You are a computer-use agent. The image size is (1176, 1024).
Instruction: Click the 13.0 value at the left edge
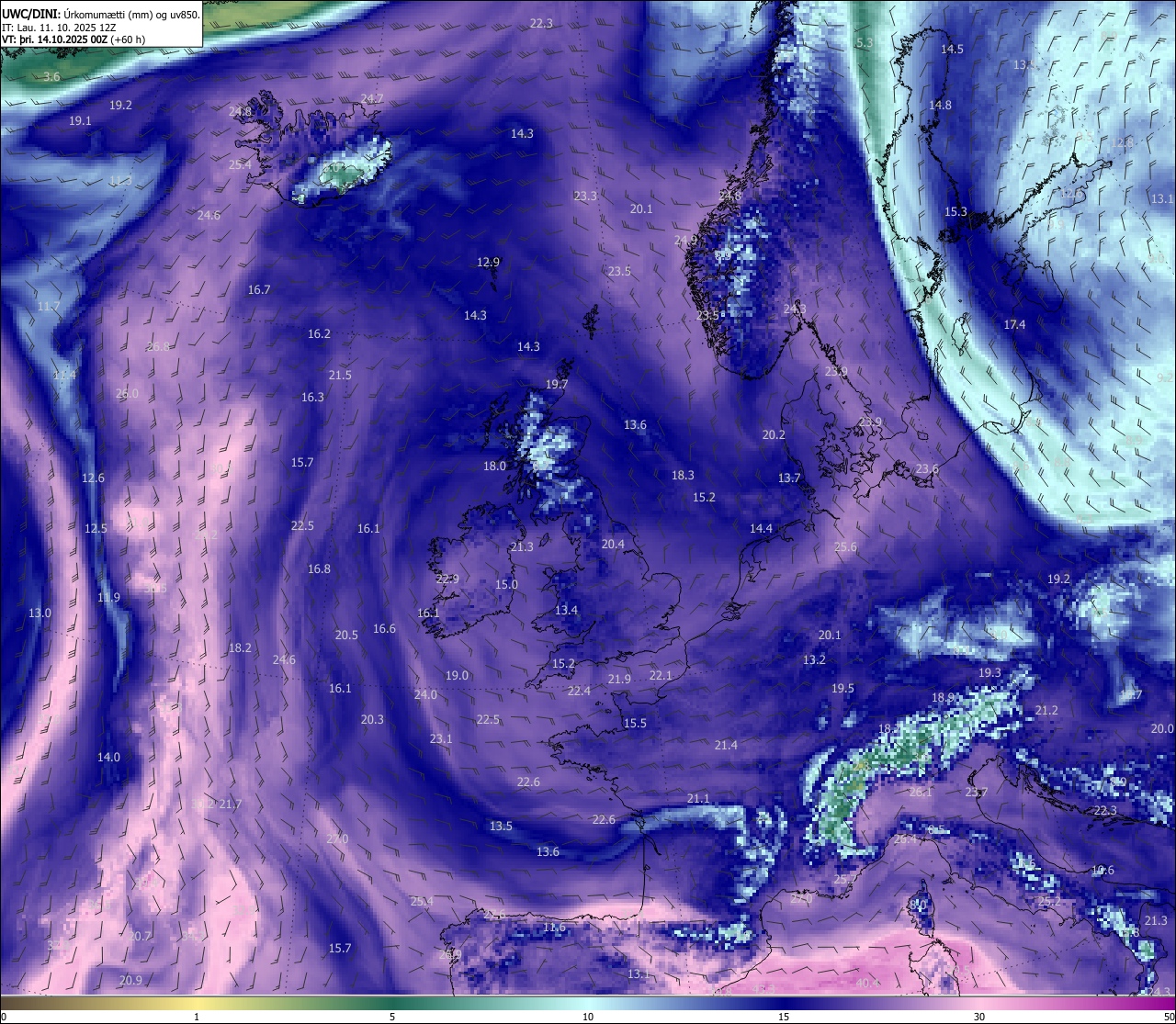[40, 613]
